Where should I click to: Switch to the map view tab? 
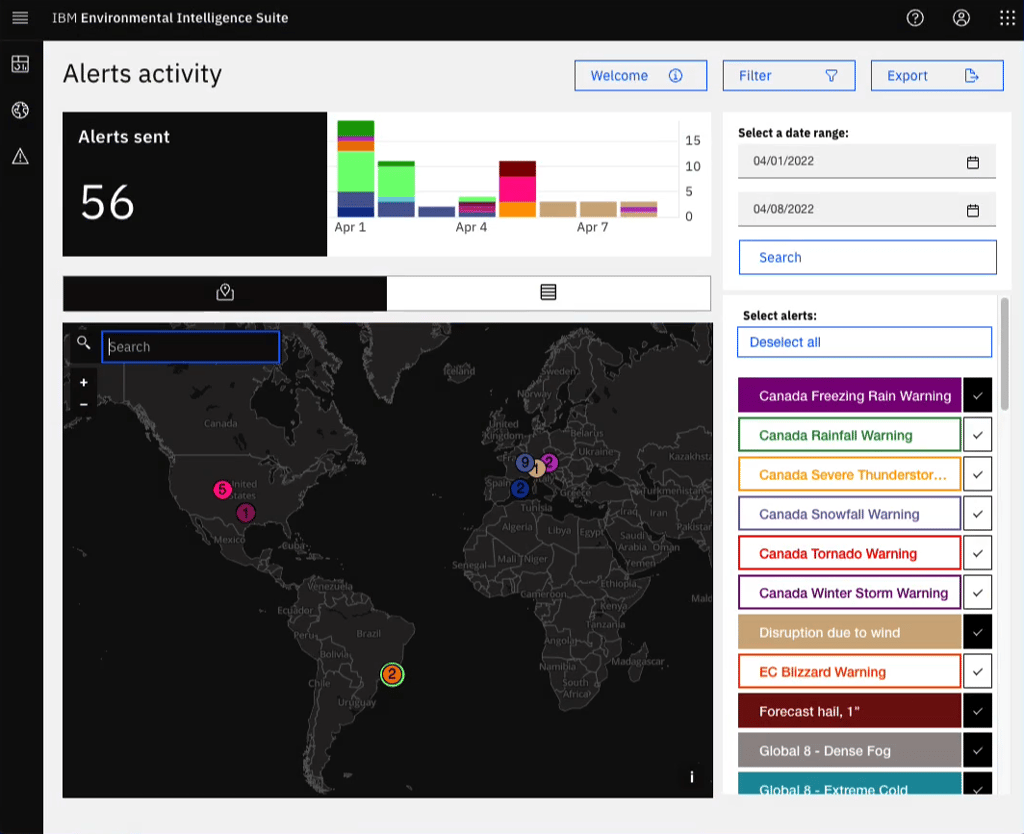click(x=225, y=293)
